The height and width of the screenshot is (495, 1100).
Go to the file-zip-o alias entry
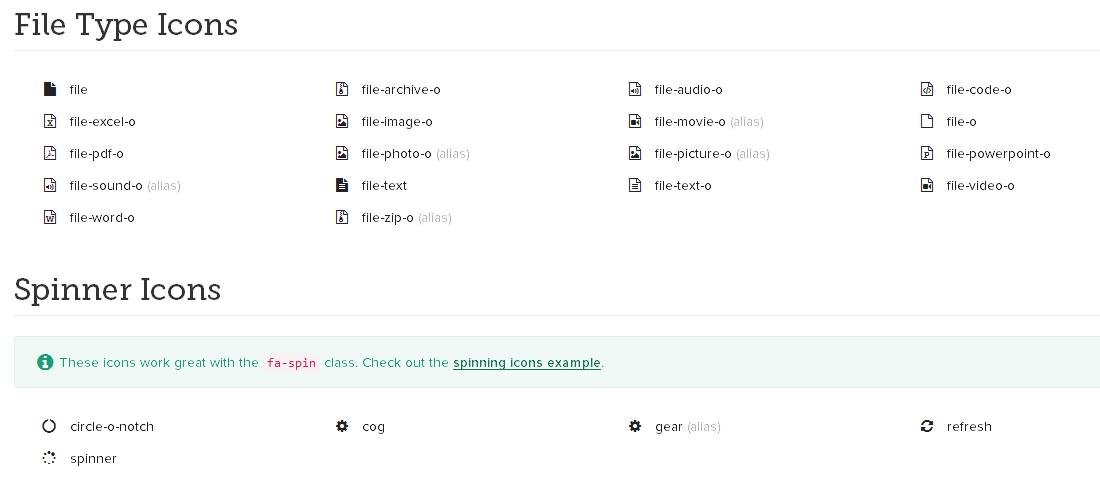click(387, 218)
